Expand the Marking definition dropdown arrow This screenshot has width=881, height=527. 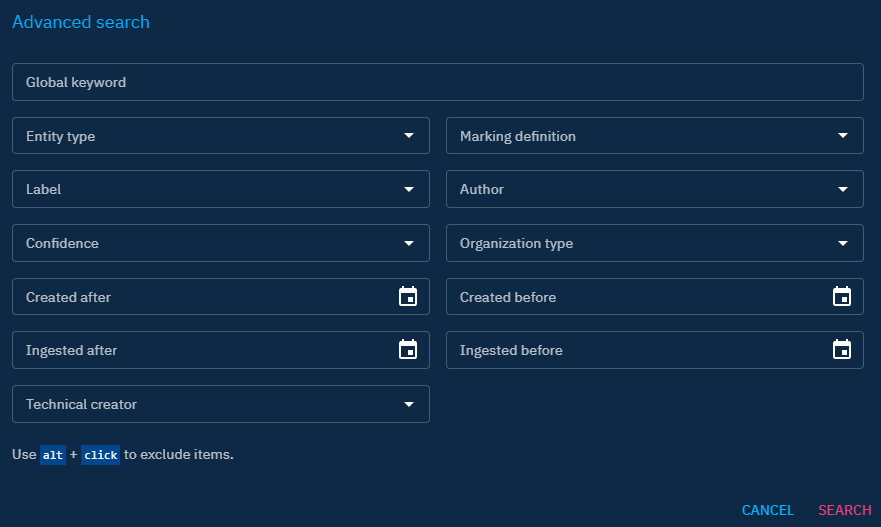843,136
